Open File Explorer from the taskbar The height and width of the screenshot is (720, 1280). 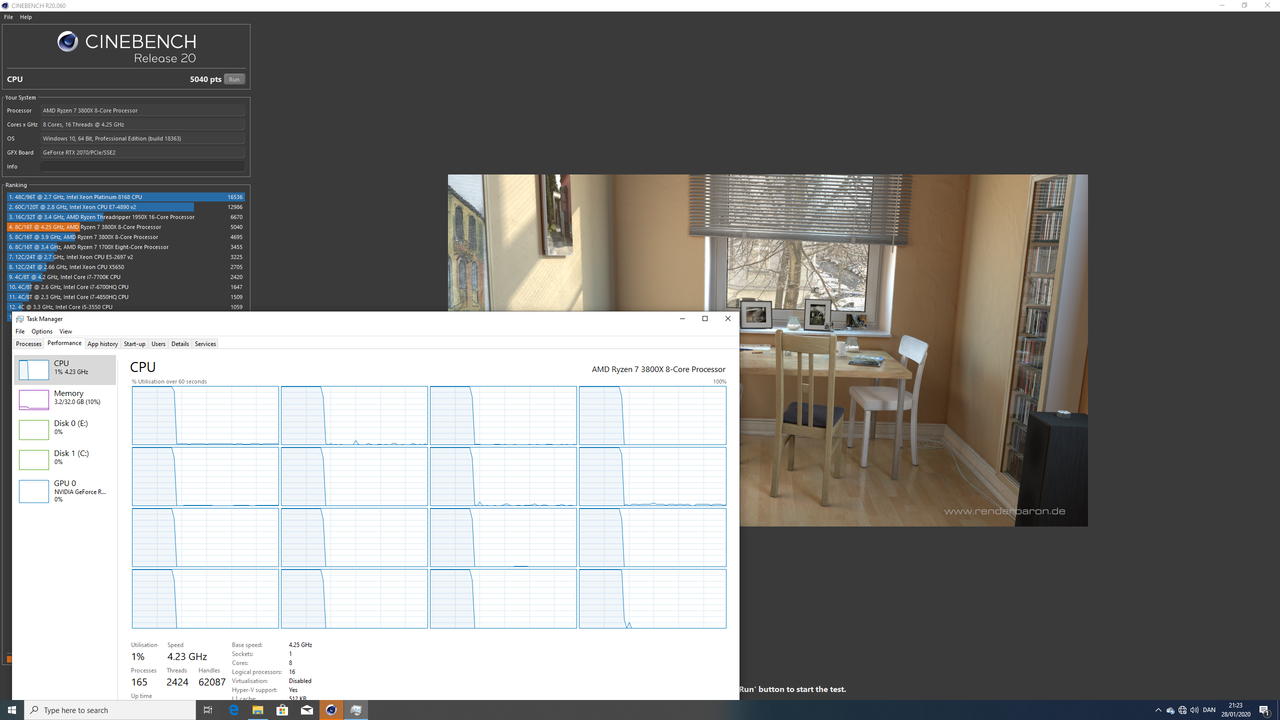click(258, 710)
